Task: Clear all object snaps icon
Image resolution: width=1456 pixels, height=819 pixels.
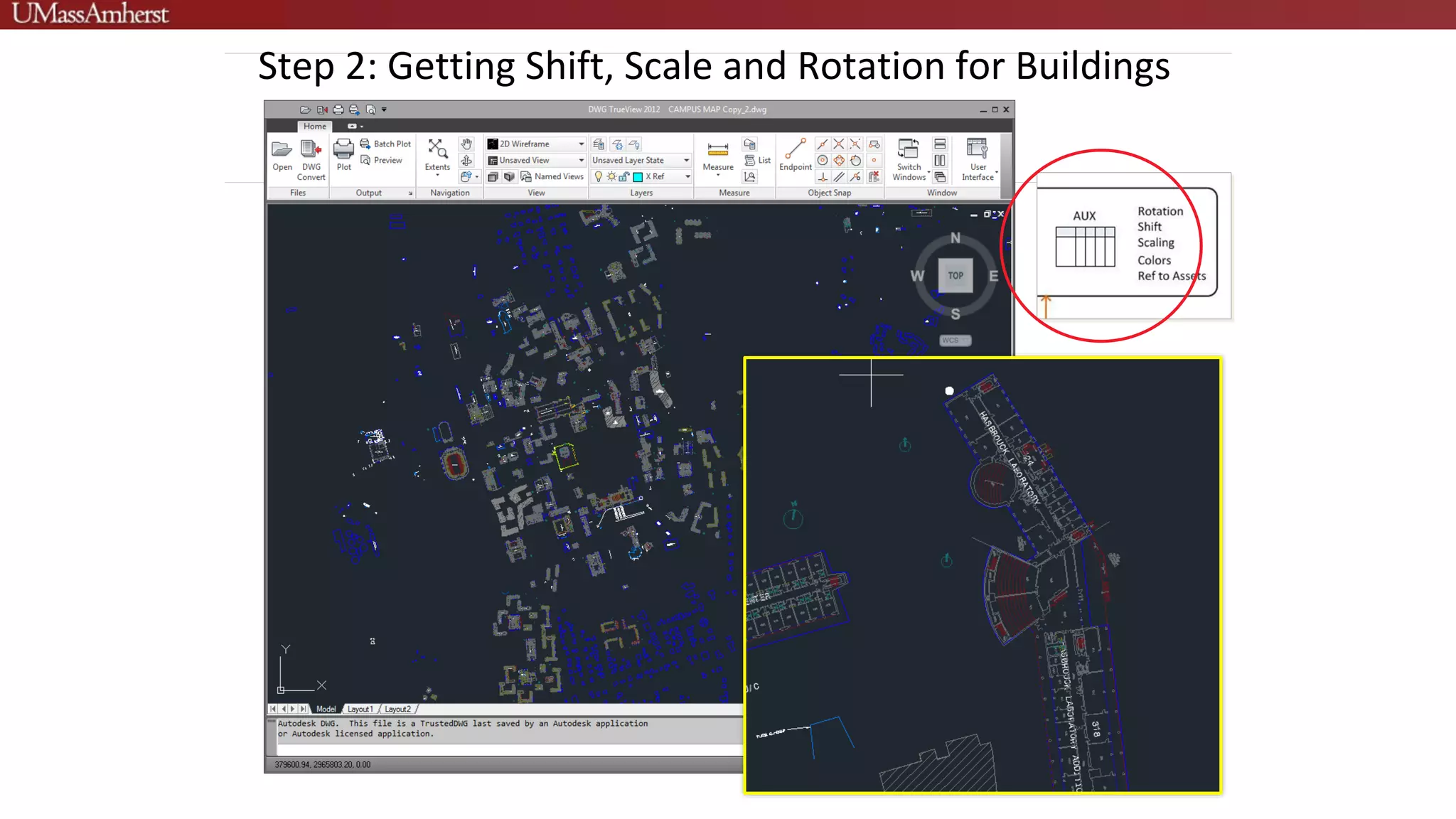Action: point(874,177)
